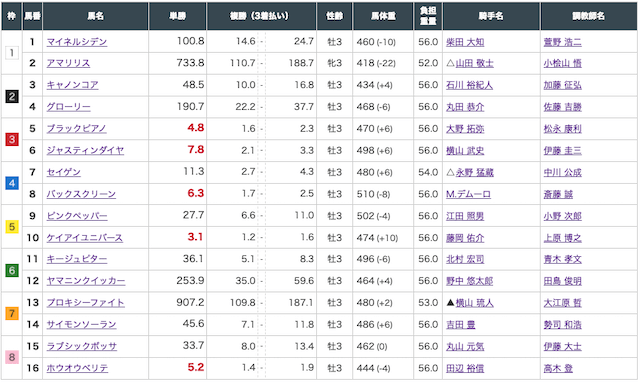Open jockey link 石川 裕紀人
The image size is (640, 382).
click(469, 85)
